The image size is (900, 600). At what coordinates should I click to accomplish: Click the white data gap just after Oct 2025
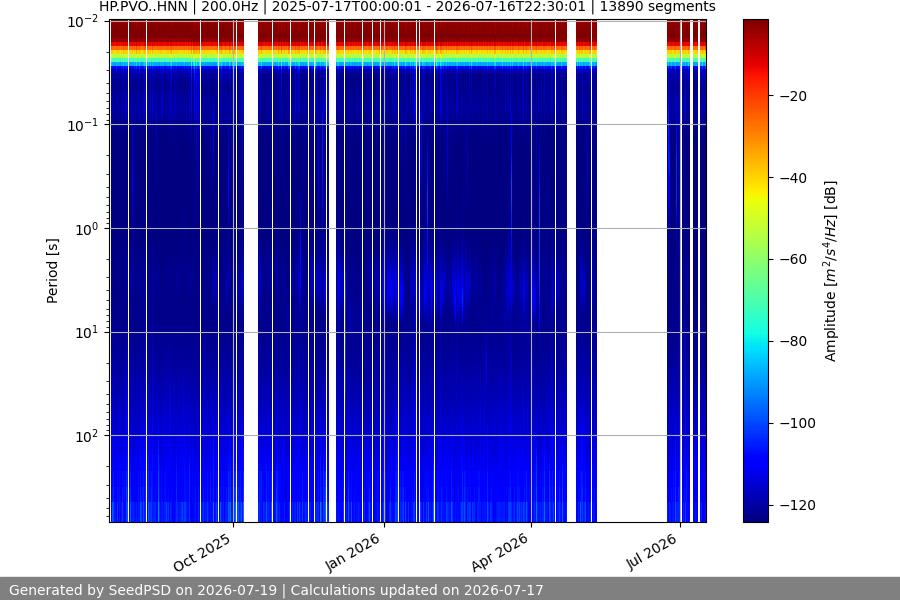click(x=251, y=271)
